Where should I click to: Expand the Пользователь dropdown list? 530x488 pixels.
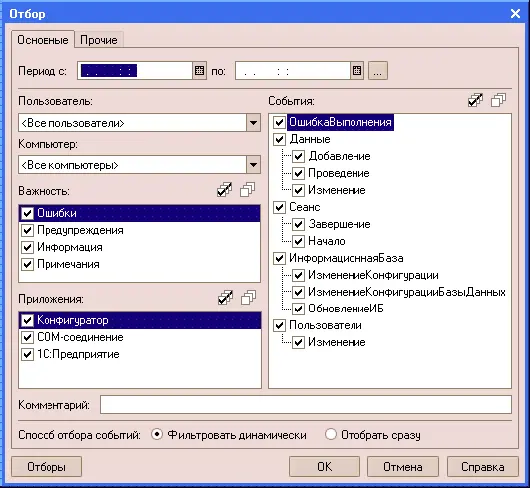tap(254, 123)
